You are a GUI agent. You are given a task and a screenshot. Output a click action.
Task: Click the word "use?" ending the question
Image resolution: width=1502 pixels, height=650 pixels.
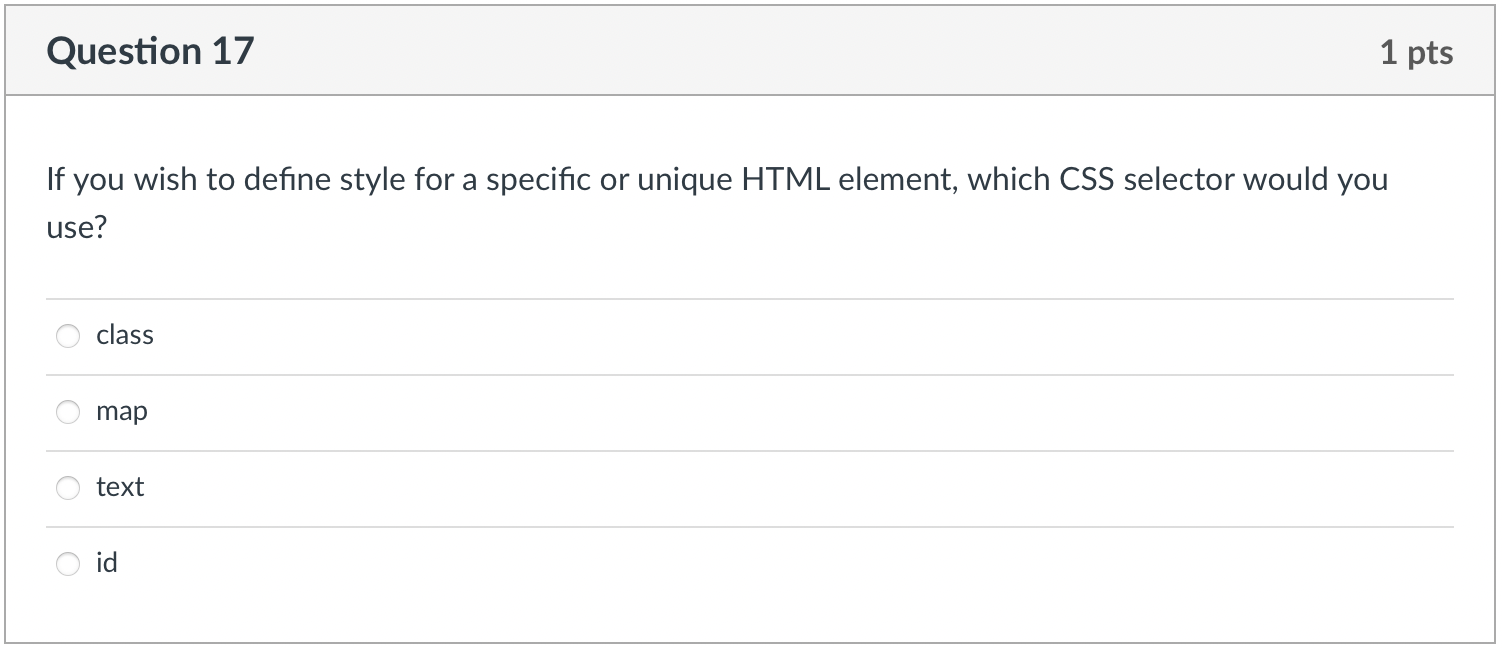coord(76,230)
